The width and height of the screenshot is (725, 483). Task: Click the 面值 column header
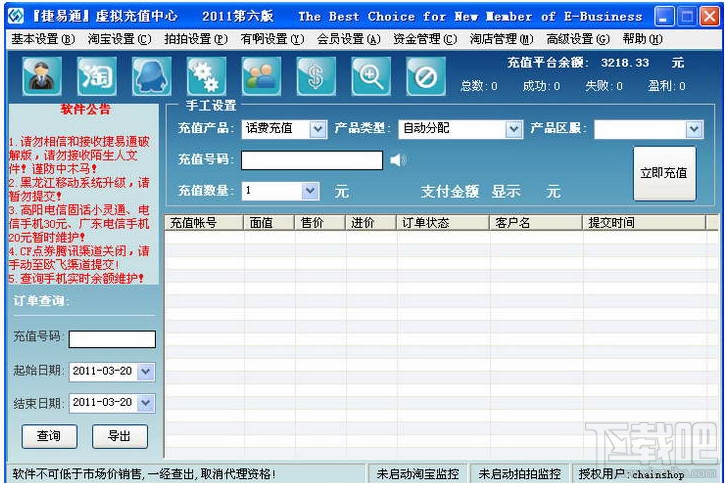point(269,223)
